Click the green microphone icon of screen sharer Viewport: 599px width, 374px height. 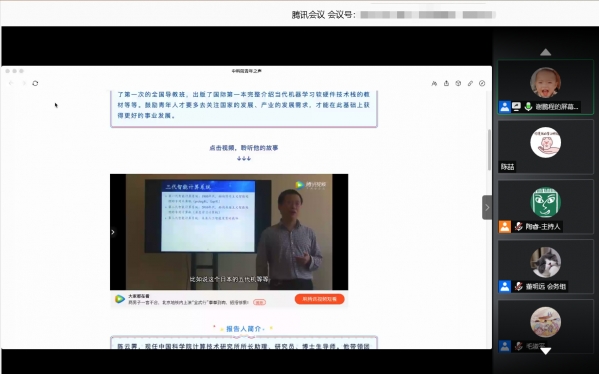[528, 107]
